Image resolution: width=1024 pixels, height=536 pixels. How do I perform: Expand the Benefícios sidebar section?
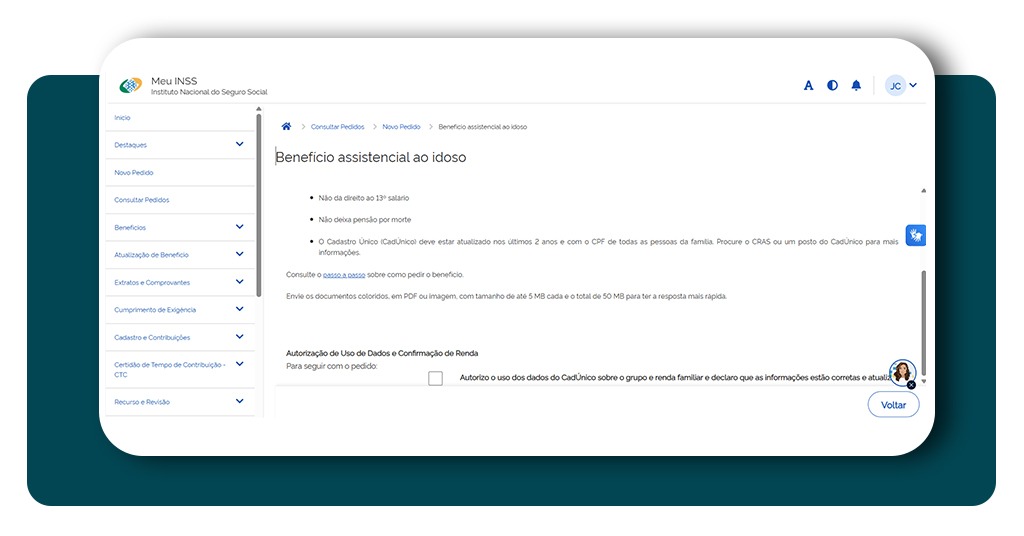(x=180, y=227)
